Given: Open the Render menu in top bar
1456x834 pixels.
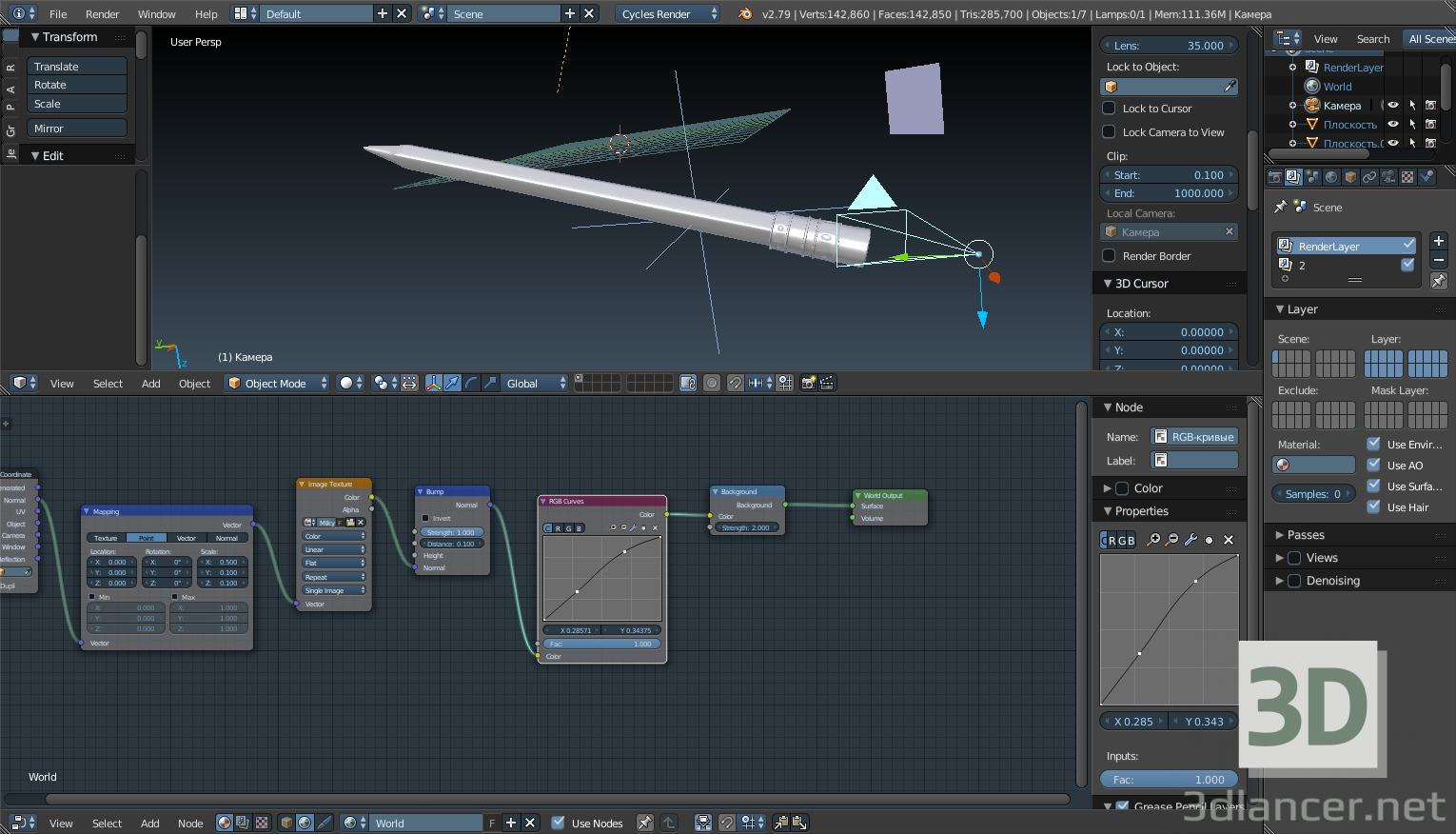Looking at the screenshot, I should [102, 14].
